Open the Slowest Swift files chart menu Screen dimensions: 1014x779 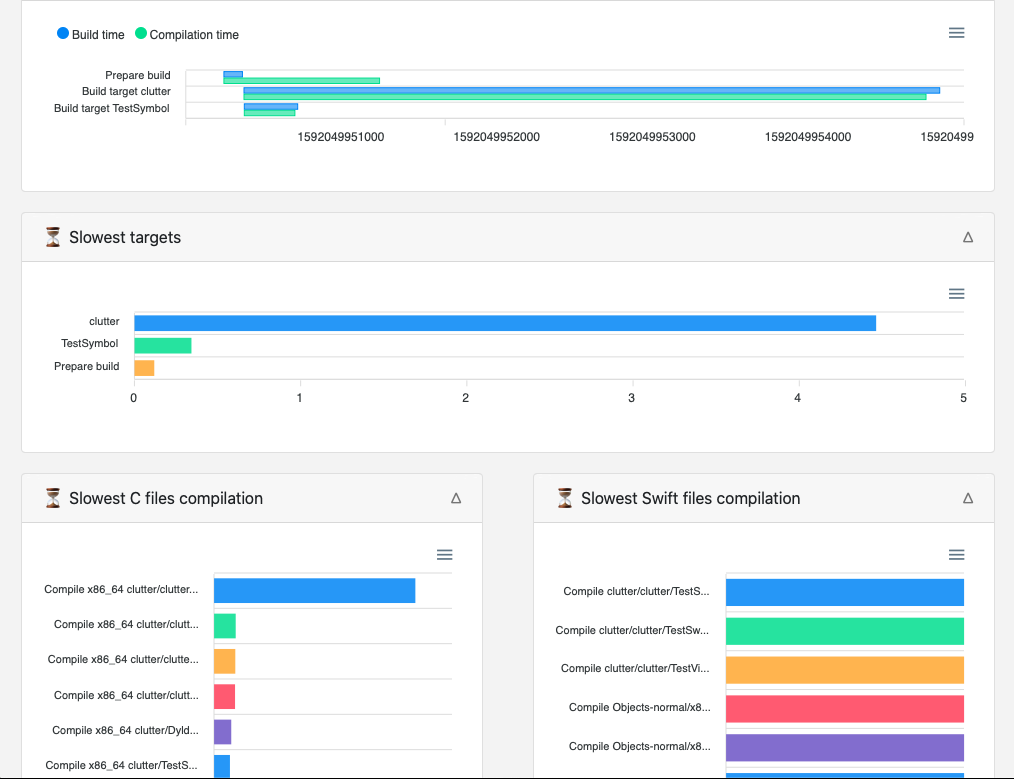point(956,555)
